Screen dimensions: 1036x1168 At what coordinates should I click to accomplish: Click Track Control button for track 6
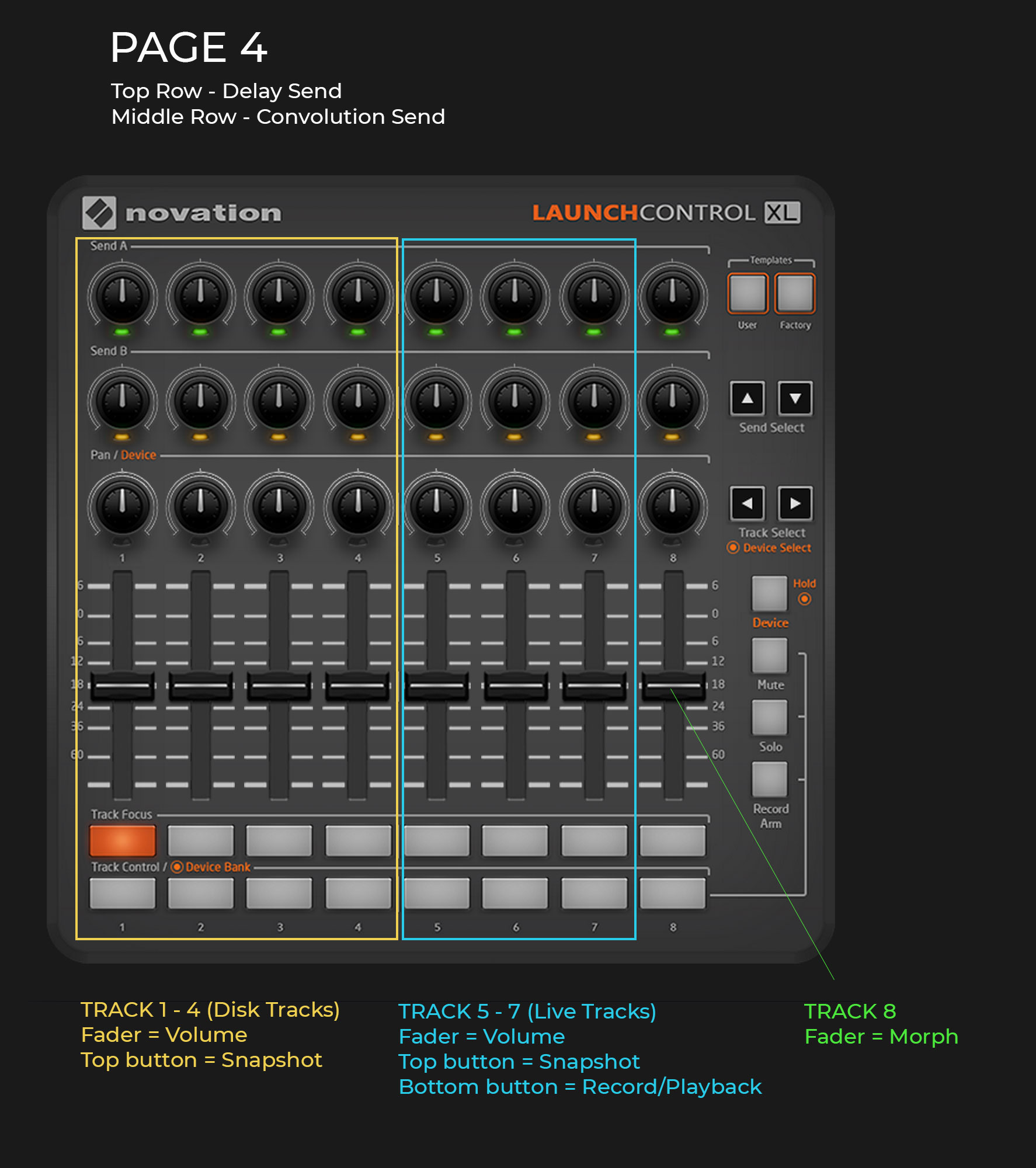(x=514, y=893)
